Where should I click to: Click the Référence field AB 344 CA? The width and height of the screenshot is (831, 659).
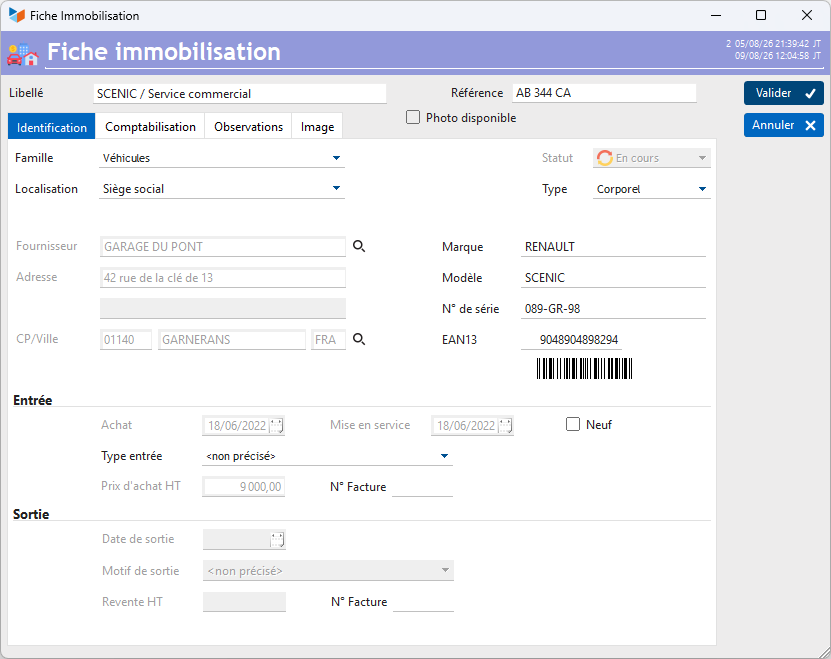(604, 93)
